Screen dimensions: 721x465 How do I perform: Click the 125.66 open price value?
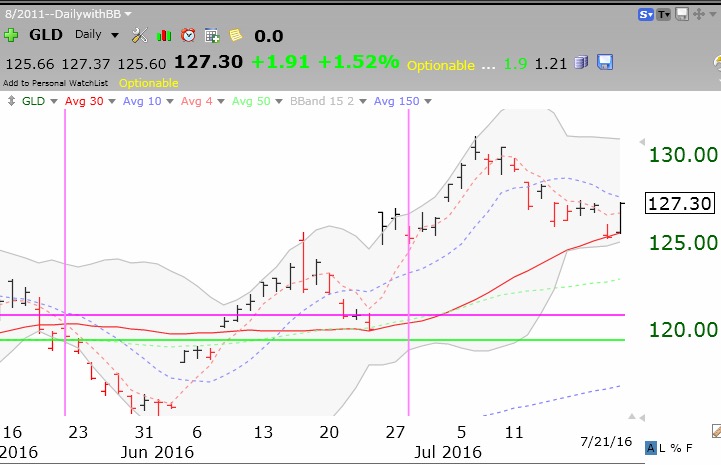coord(29,64)
